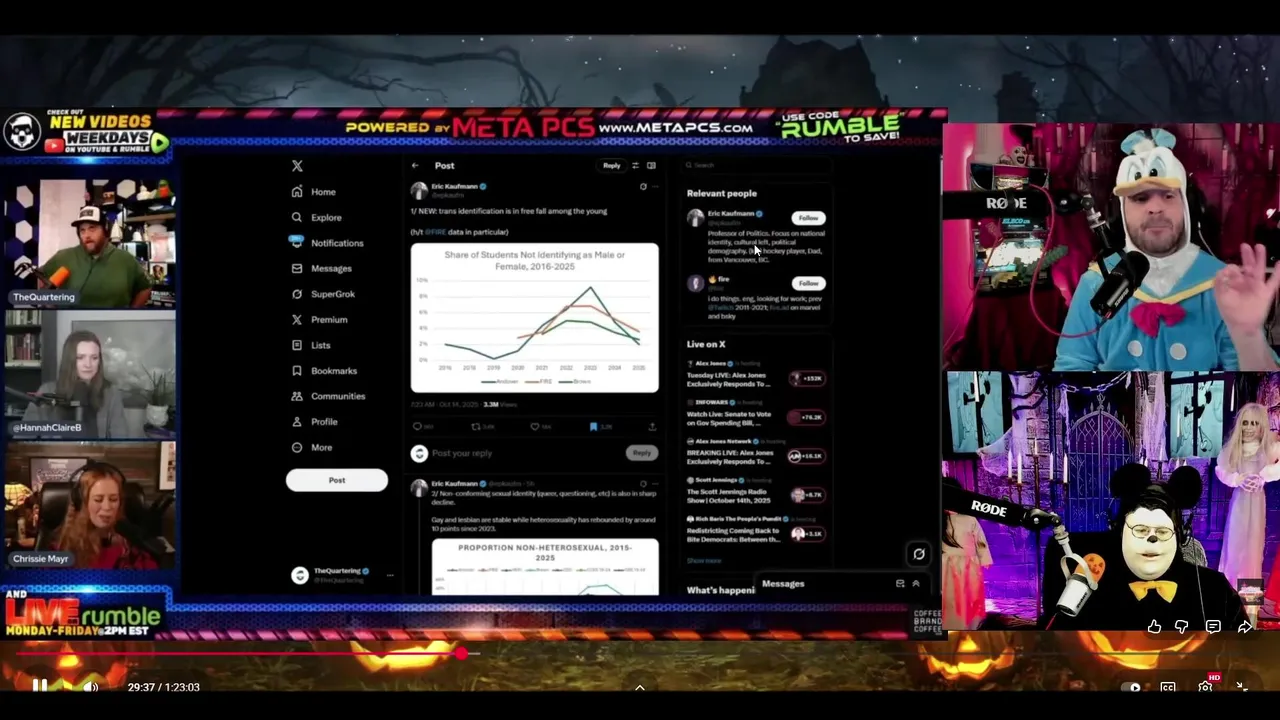Mute the video volume speaker

point(90,687)
